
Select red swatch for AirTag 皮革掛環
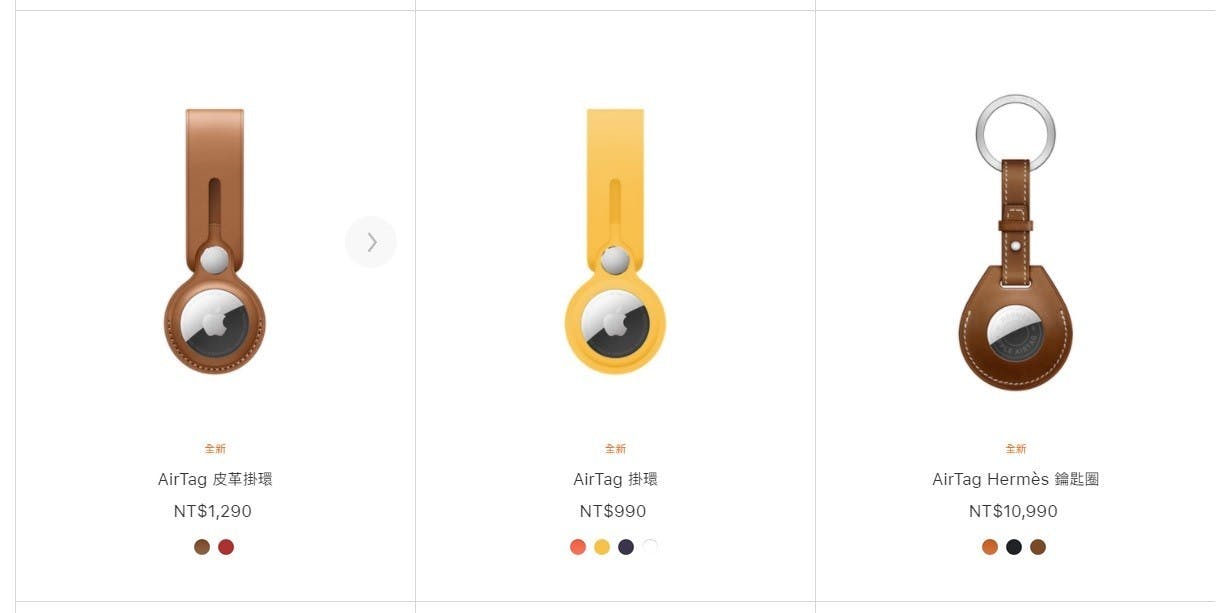click(226, 547)
